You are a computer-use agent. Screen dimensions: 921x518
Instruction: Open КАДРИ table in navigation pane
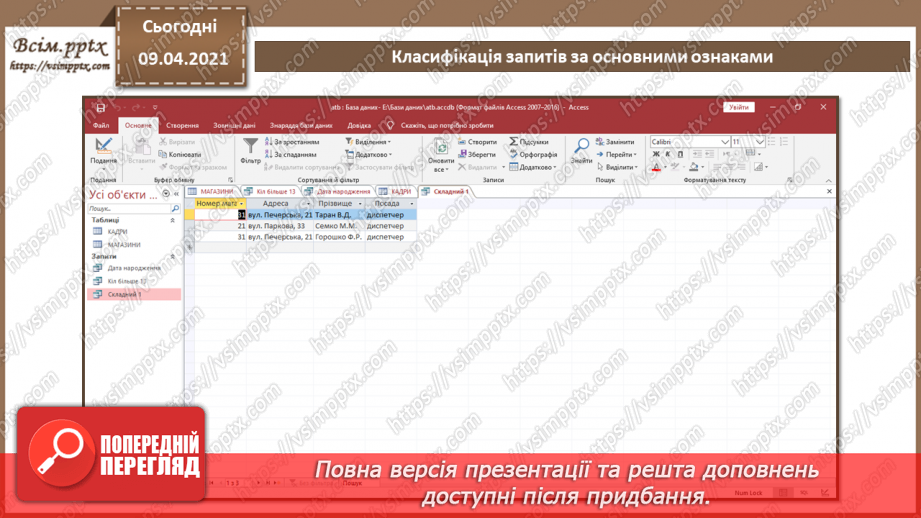point(117,232)
